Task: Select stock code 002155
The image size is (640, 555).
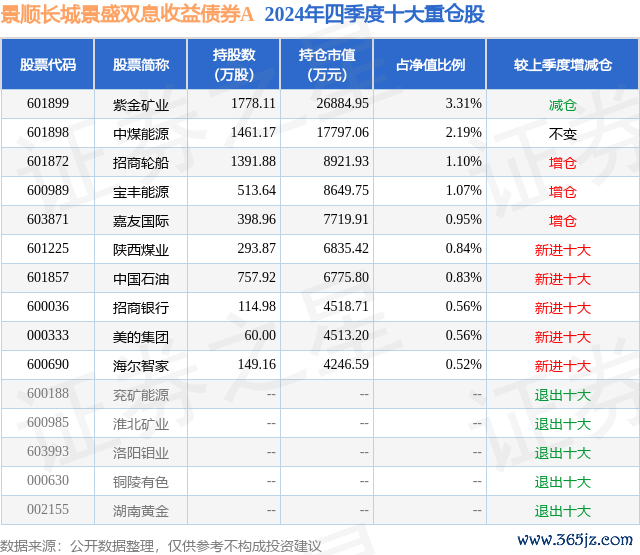Action: click(x=48, y=509)
